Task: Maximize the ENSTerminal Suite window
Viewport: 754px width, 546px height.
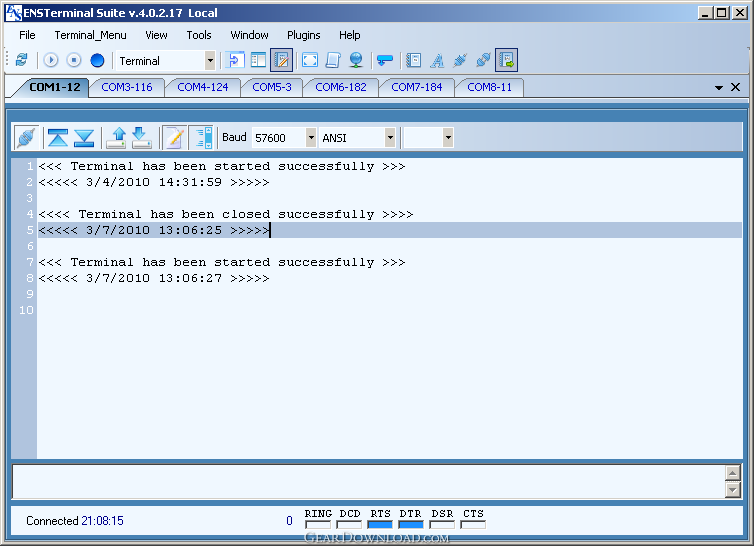Action: point(721,13)
